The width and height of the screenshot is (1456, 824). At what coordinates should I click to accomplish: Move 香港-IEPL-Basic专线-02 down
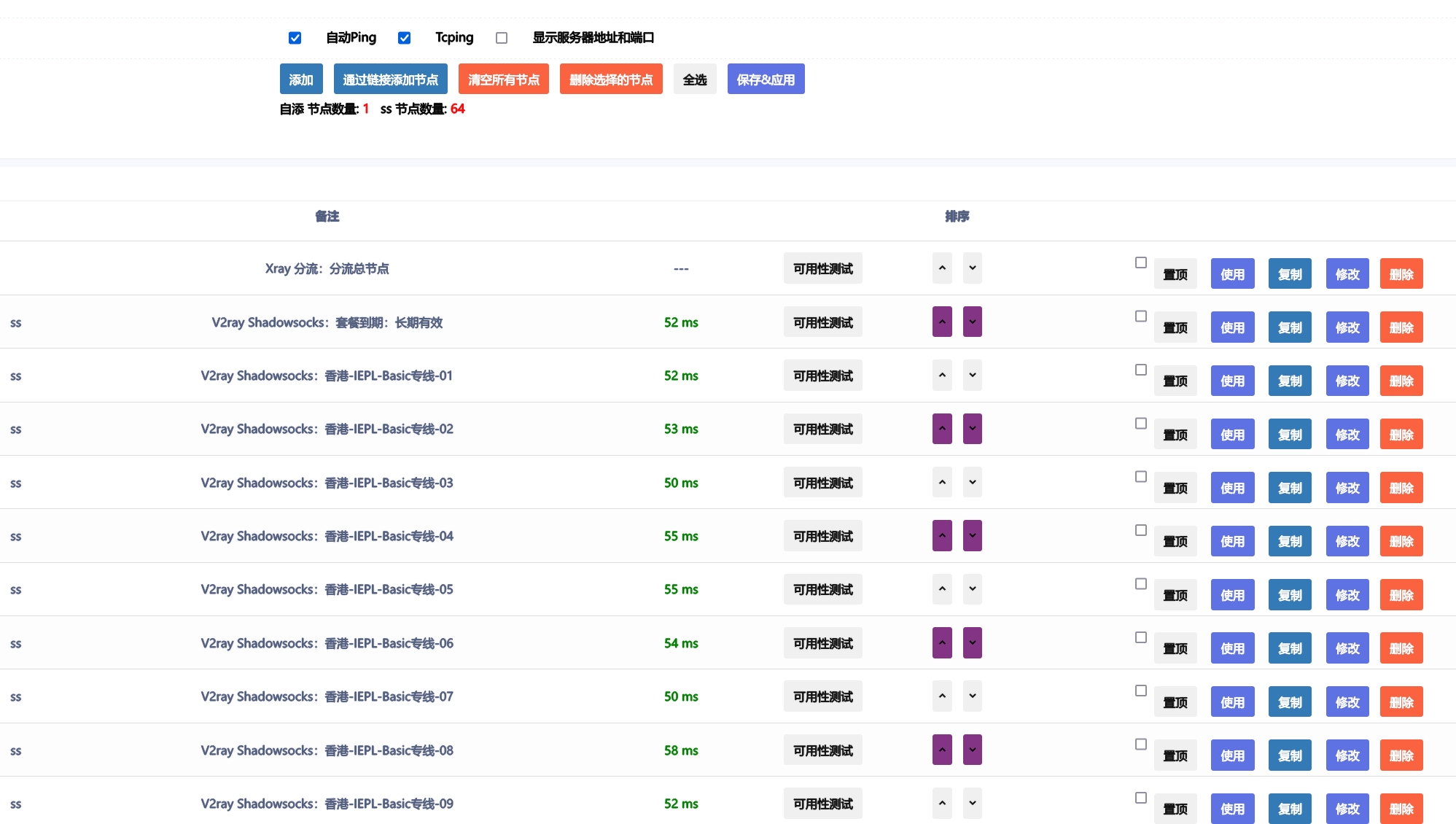tap(973, 429)
